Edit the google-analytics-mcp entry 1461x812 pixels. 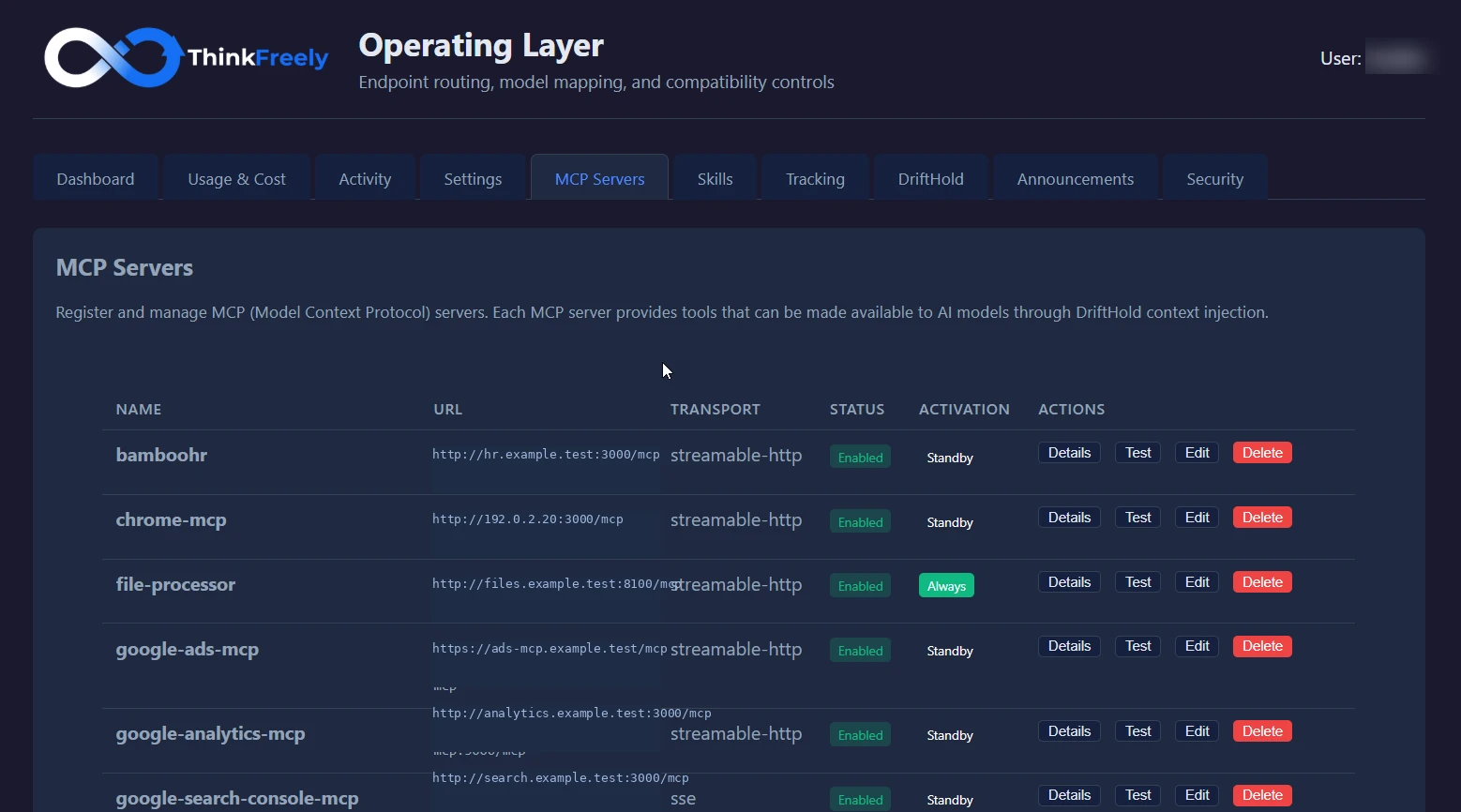point(1197,731)
